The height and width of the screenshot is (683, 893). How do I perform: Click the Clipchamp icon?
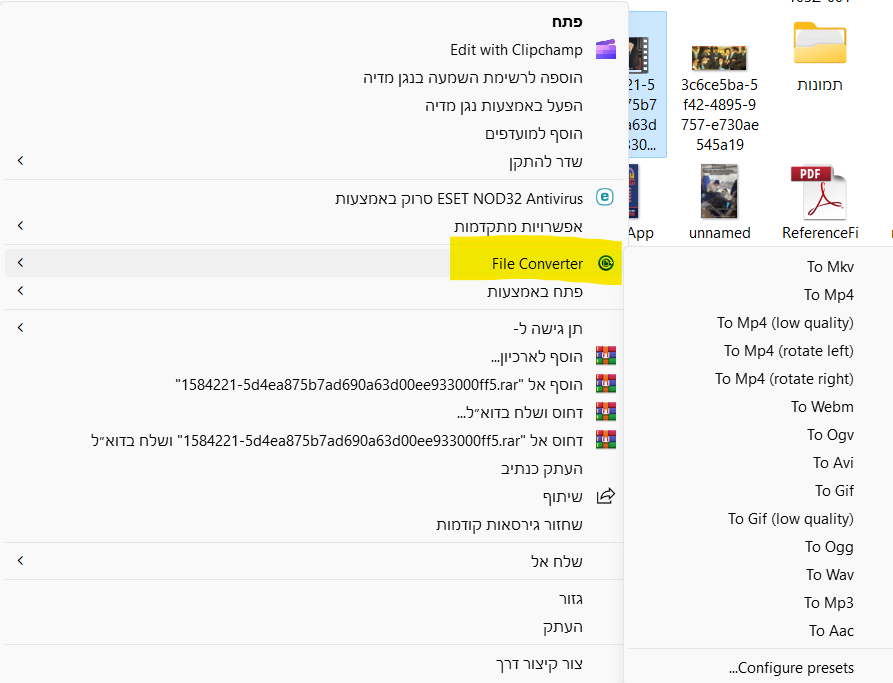click(x=605, y=50)
